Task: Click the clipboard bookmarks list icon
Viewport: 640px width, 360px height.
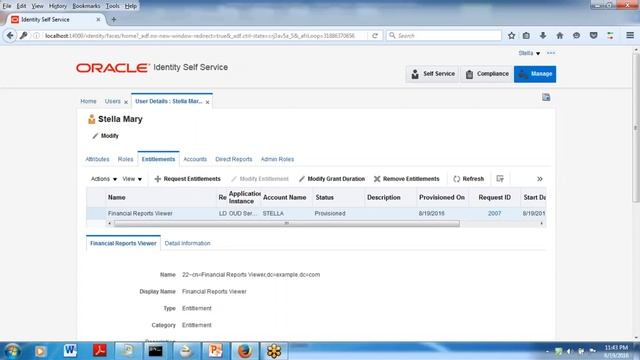Action: [x=526, y=36]
